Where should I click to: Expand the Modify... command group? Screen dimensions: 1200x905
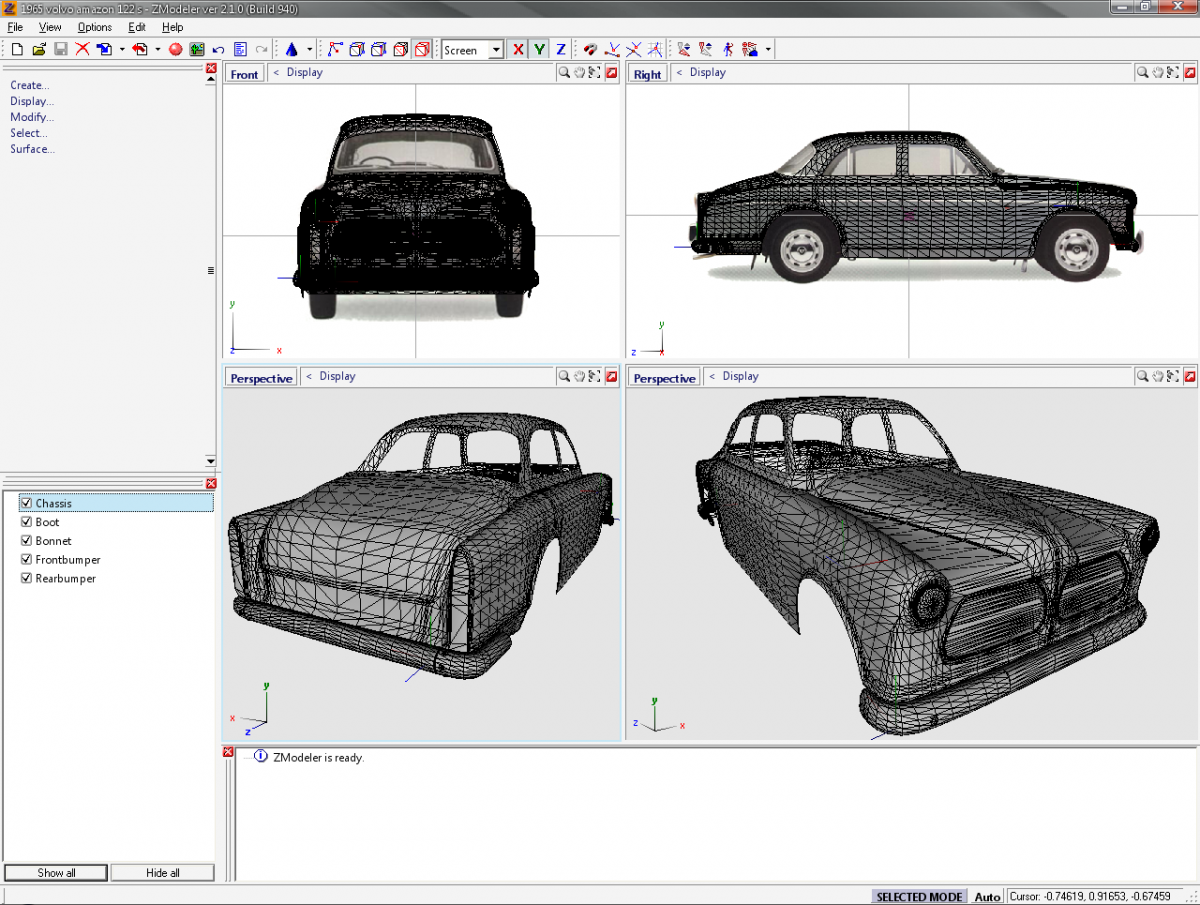coord(32,117)
